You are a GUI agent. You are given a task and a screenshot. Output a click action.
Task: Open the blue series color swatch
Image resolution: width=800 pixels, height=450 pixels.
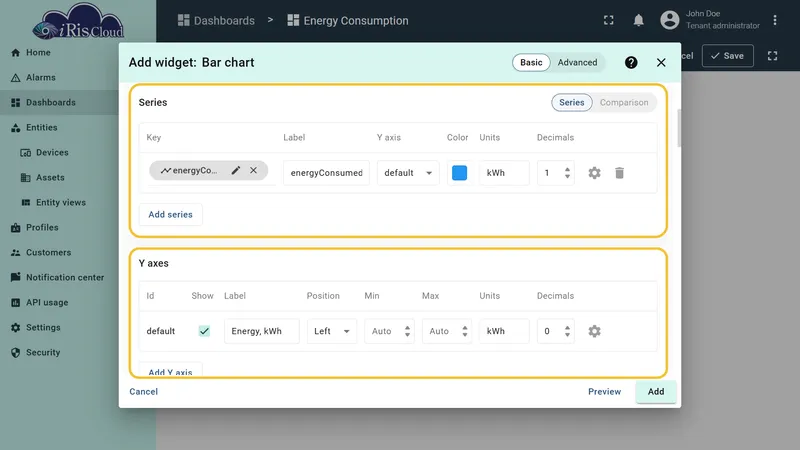click(x=459, y=173)
